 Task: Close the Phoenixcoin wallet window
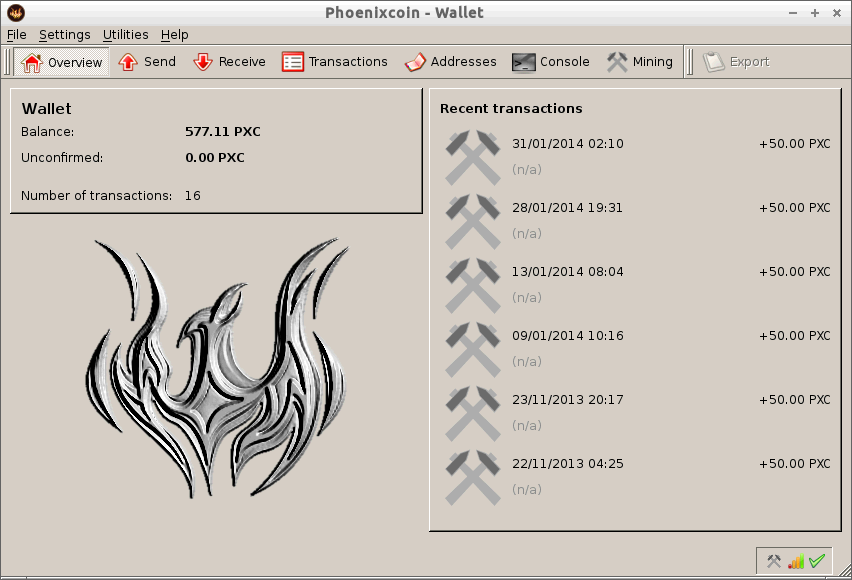pos(837,13)
